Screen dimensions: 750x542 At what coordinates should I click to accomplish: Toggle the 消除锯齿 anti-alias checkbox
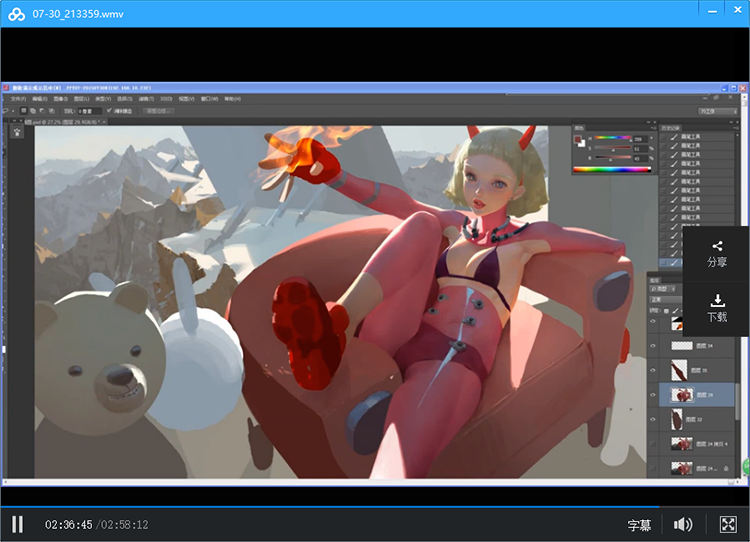coord(109,110)
